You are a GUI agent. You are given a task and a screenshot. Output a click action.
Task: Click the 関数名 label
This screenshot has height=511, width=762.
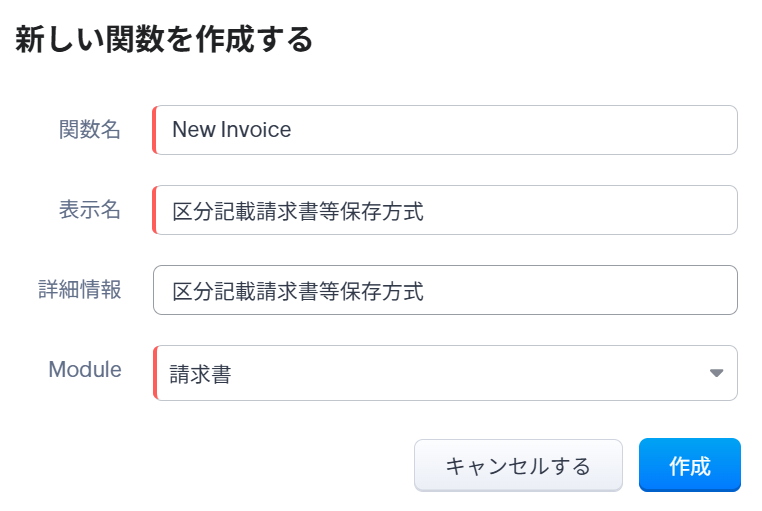coord(90,129)
